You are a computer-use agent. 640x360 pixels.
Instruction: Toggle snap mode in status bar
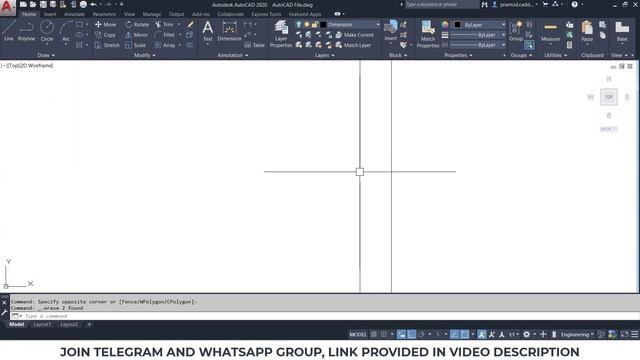384,334
